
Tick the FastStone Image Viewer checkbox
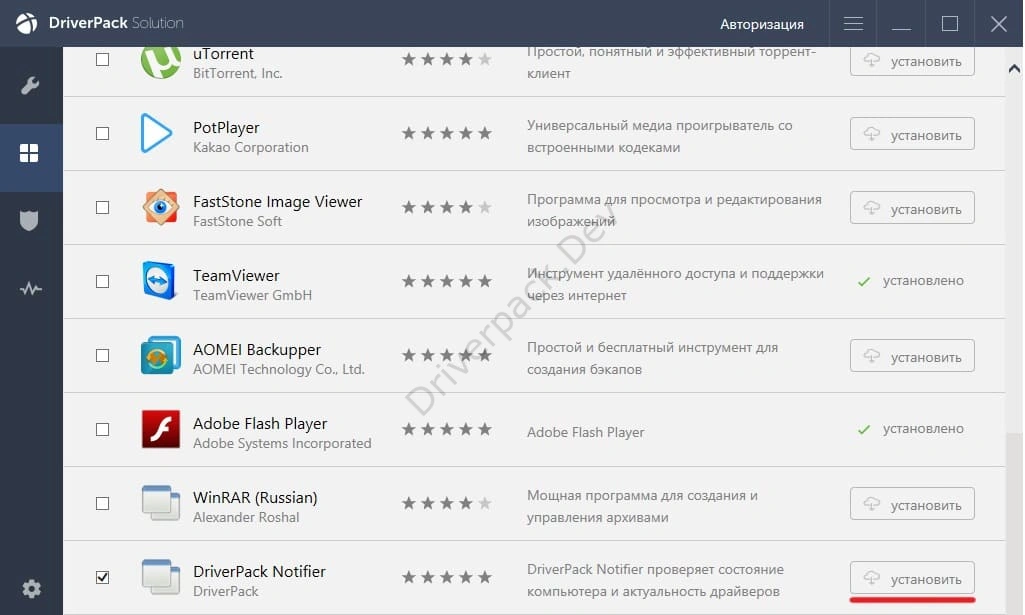(x=103, y=207)
